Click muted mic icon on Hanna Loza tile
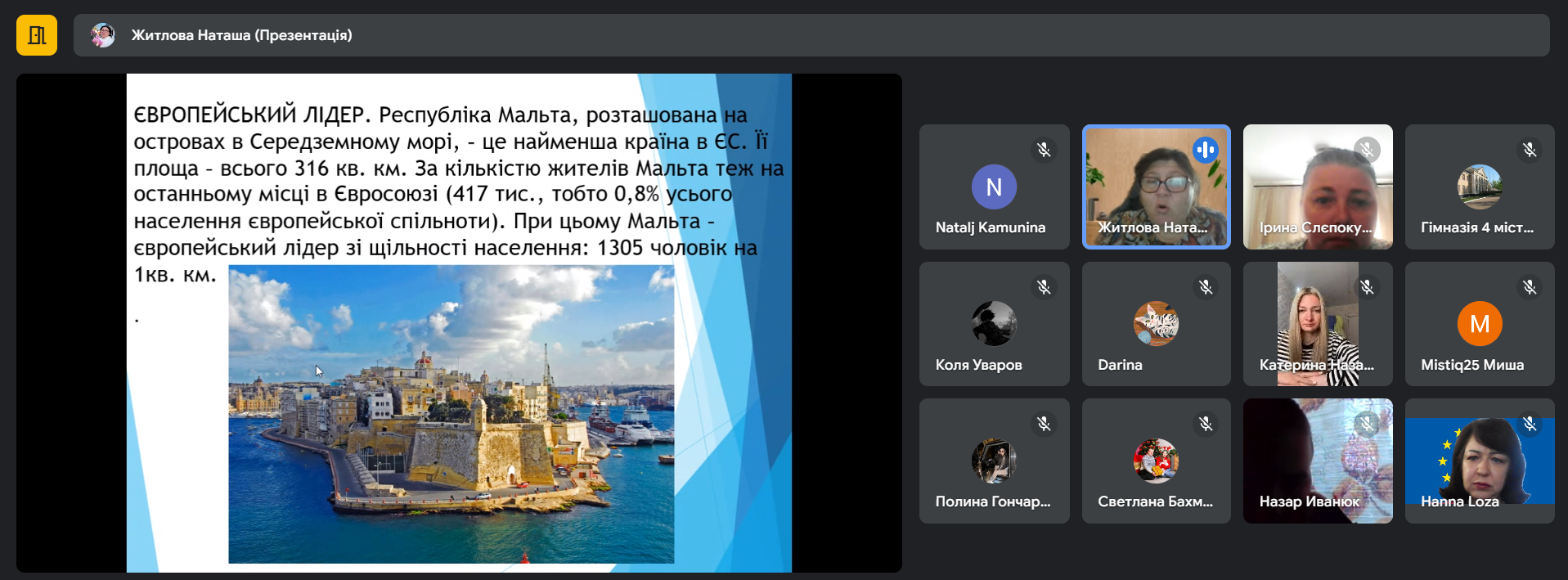This screenshot has height=580, width=1568. pyautogui.click(x=1530, y=424)
